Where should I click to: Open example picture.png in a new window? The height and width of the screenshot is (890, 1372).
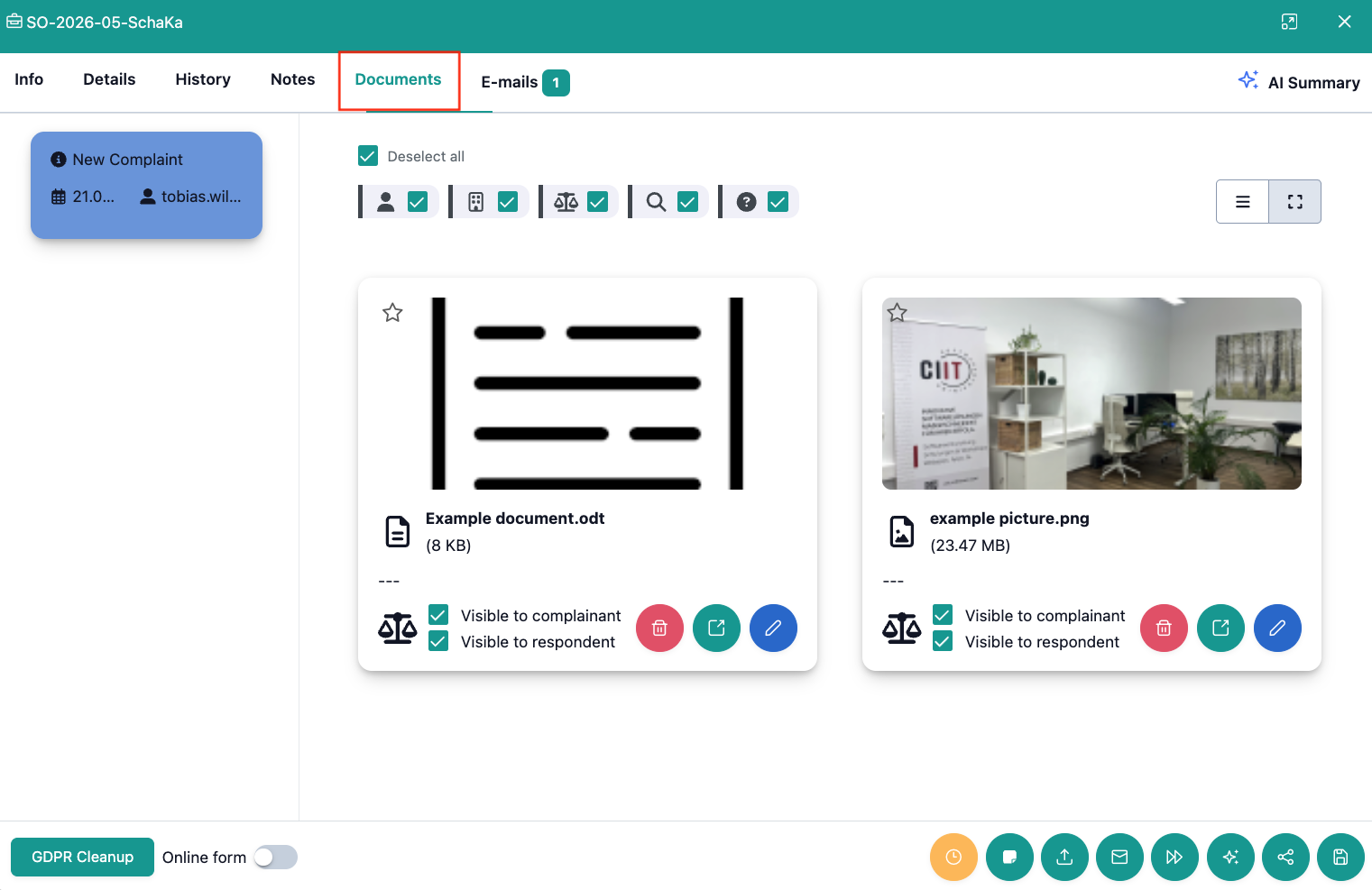1220,628
